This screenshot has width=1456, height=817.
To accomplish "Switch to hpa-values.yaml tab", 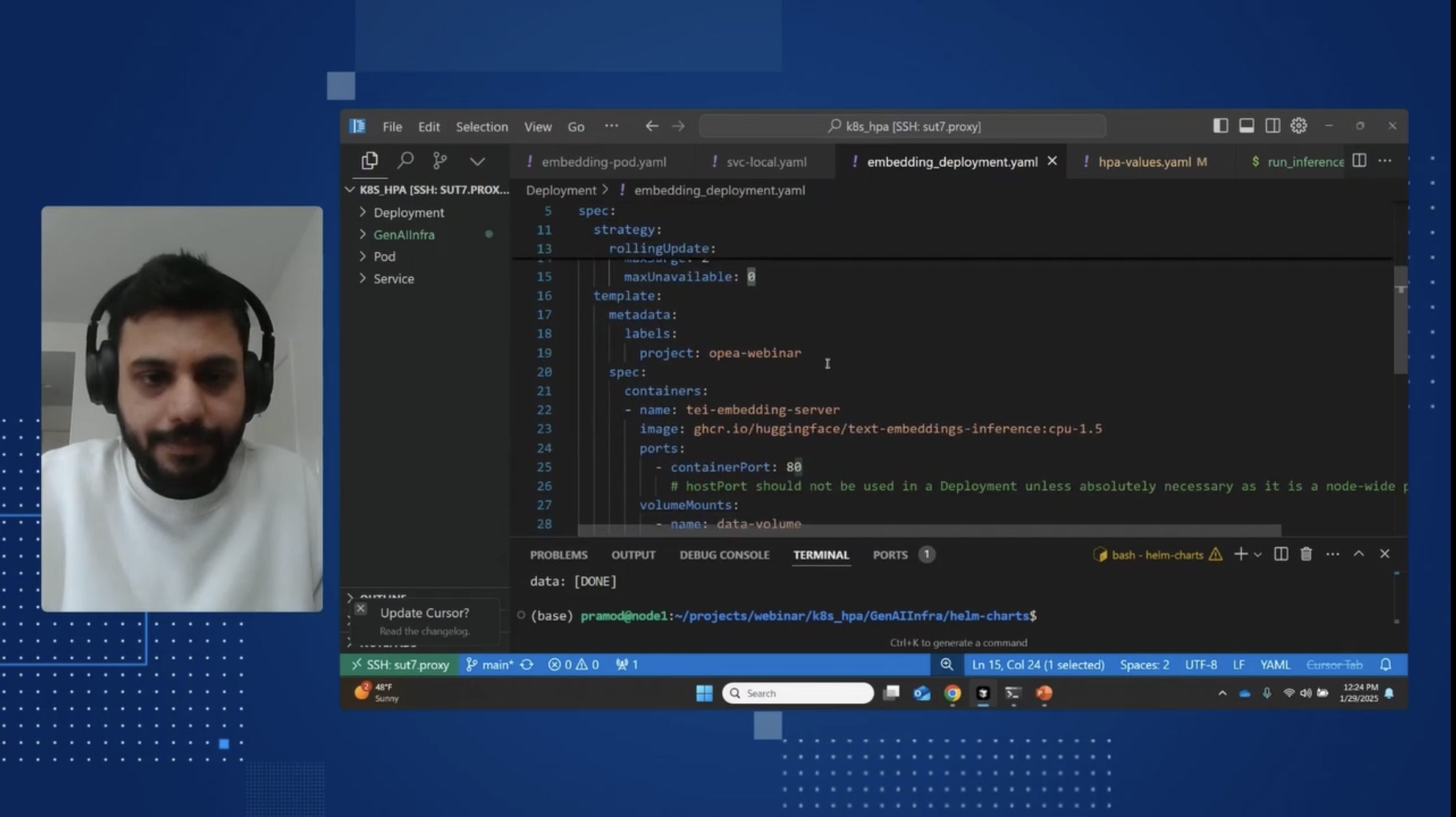I will click(x=1144, y=162).
